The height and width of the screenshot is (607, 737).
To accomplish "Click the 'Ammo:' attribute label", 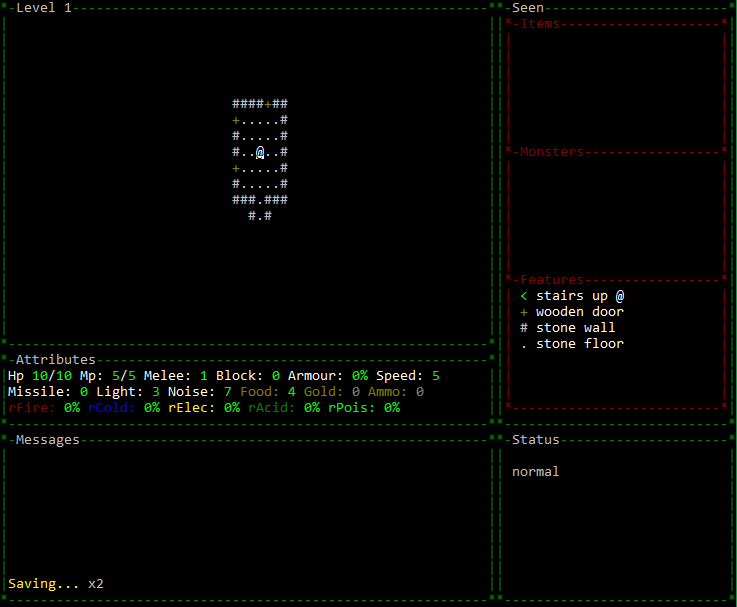I will [387, 392].
